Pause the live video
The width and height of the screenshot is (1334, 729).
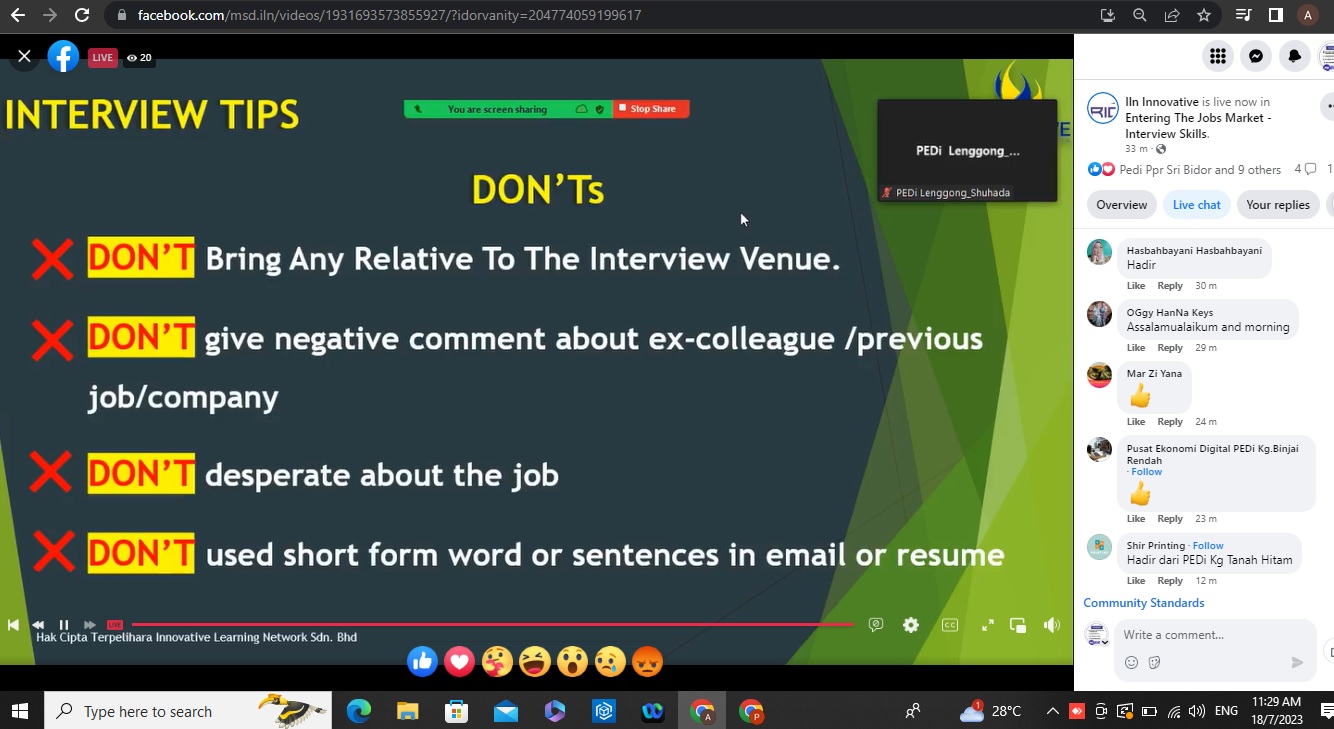coord(64,625)
